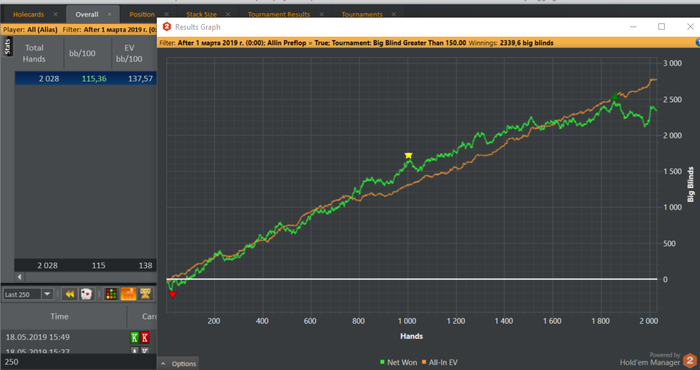
Task: Click the Allin Preflop = True filter text
Action: [296, 43]
